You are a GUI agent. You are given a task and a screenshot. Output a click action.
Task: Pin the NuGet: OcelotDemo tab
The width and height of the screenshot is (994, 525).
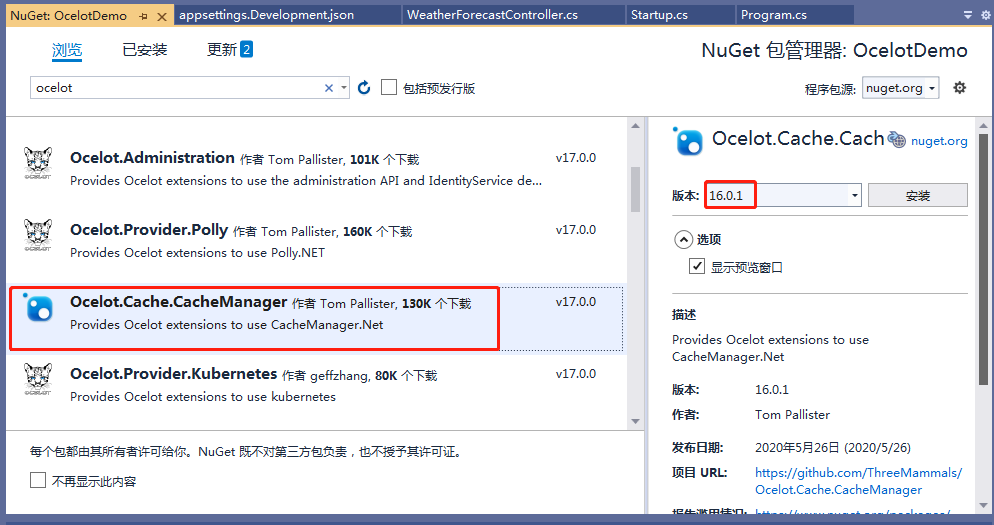143,16
